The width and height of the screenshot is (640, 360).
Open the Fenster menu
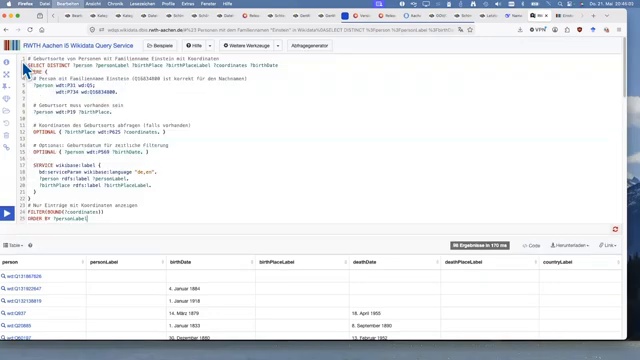coord(208,4)
